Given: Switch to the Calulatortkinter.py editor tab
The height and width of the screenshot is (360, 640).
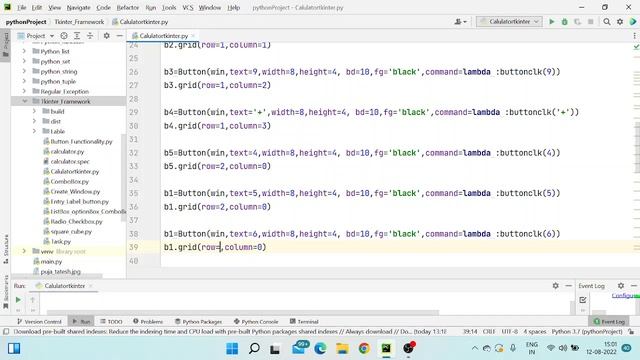Looking at the screenshot, I should pyautogui.click(x=163, y=36).
